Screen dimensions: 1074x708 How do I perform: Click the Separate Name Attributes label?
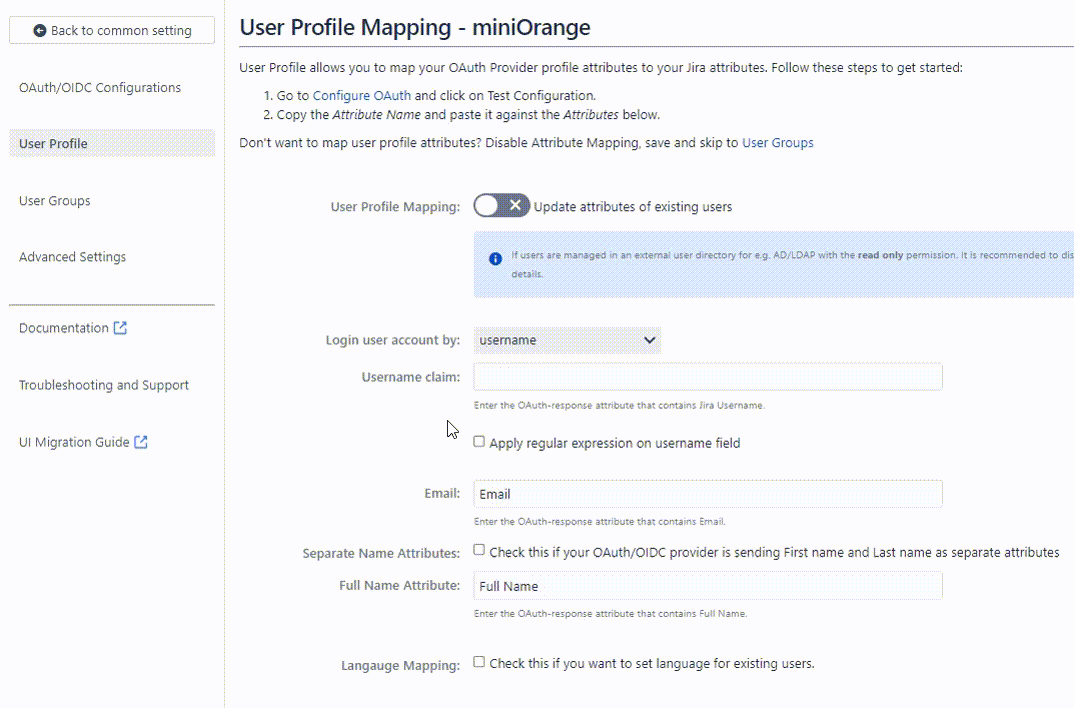(381, 553)
